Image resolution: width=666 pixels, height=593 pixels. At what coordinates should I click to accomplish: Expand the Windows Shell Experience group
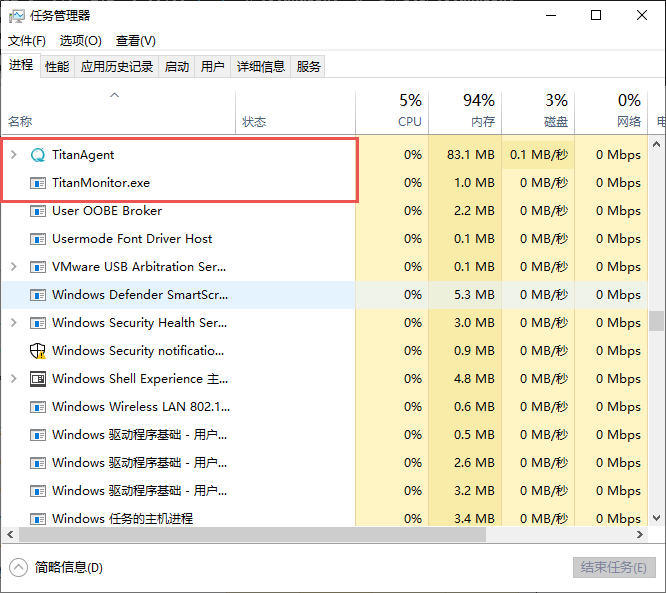[x=14, y=378]
